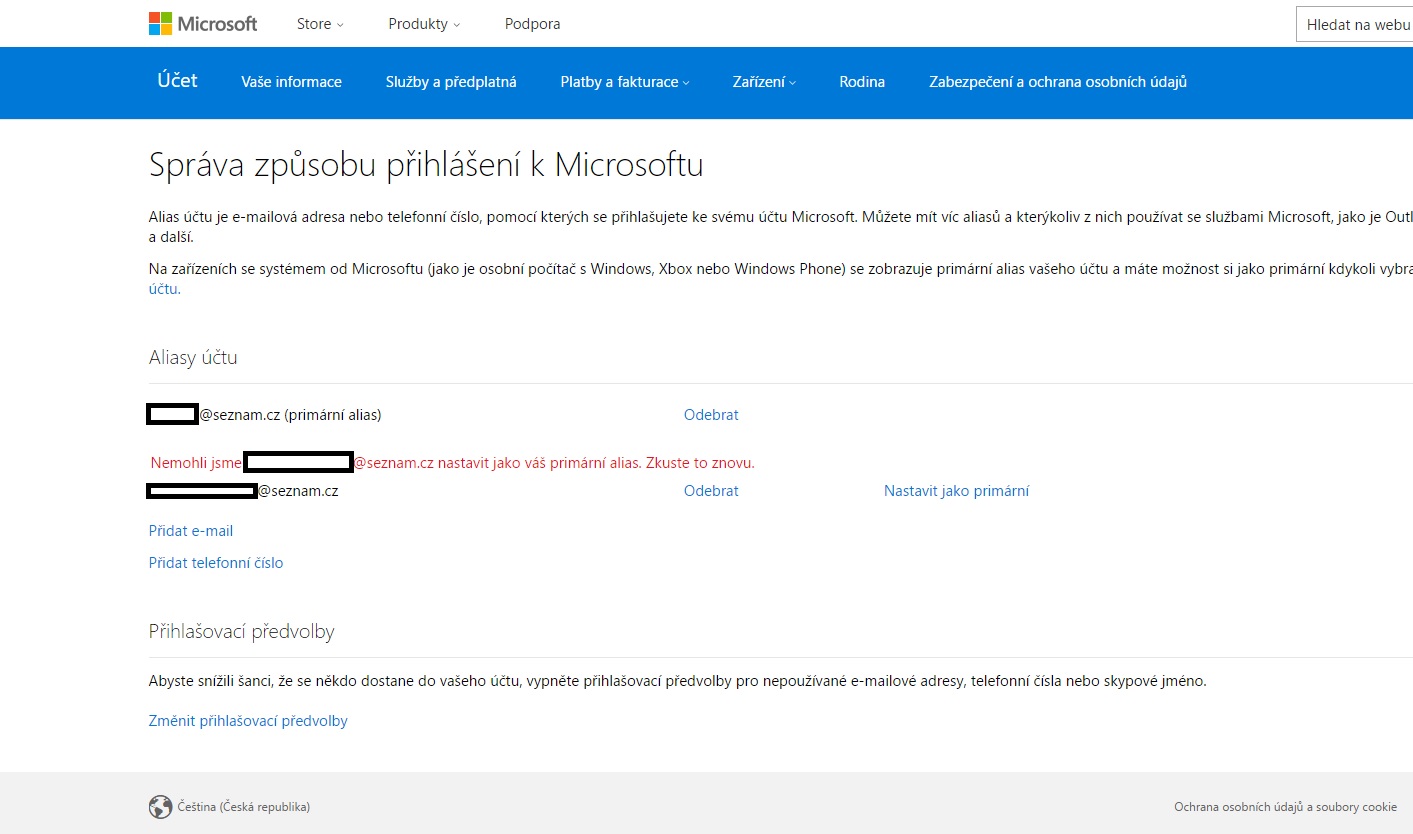
Task: Select Zabezpečení a ochrana osobních údajů
Action: [x=1057, y=82]
